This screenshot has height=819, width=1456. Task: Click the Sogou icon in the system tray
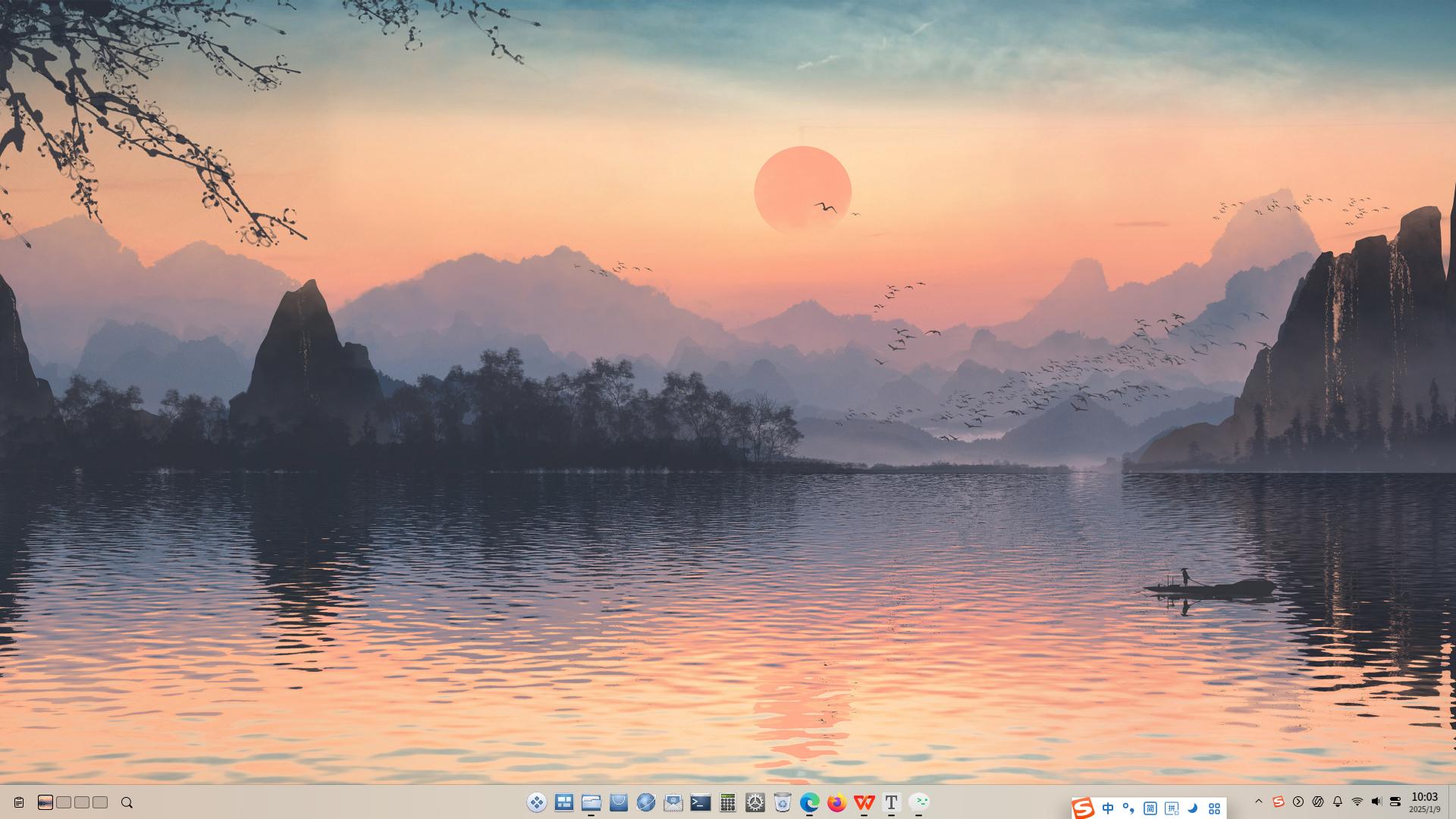pyautogui.click(x=1279, y=802)
